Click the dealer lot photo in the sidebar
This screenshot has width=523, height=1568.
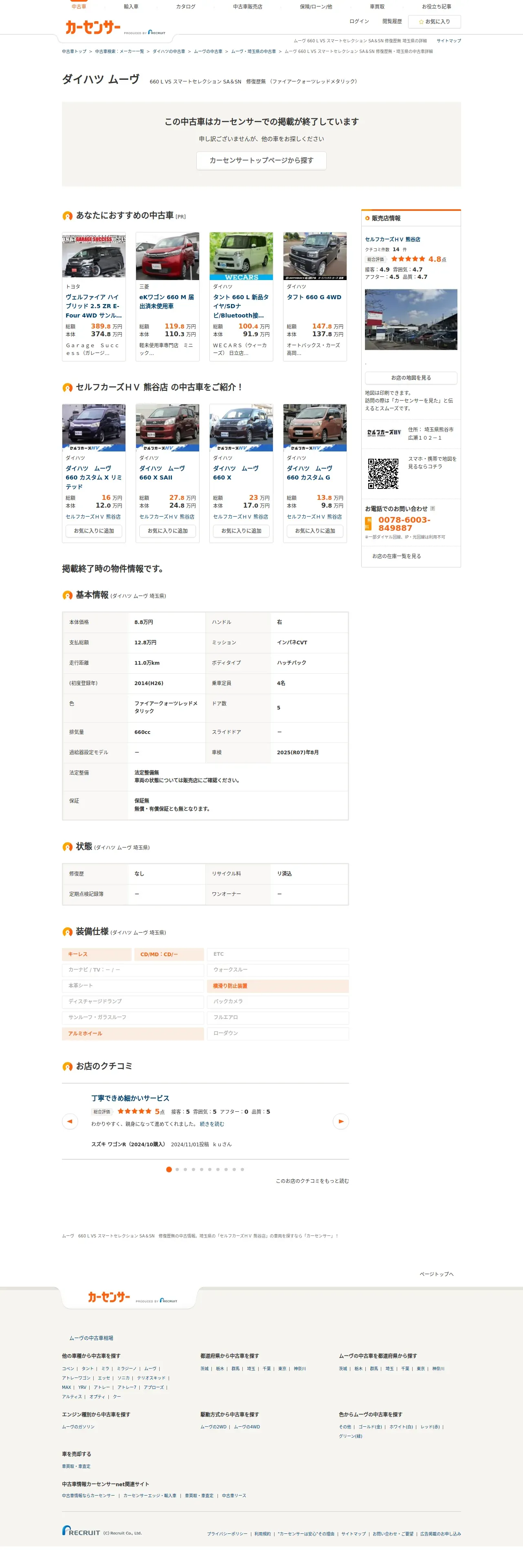(x=411, y=320)
